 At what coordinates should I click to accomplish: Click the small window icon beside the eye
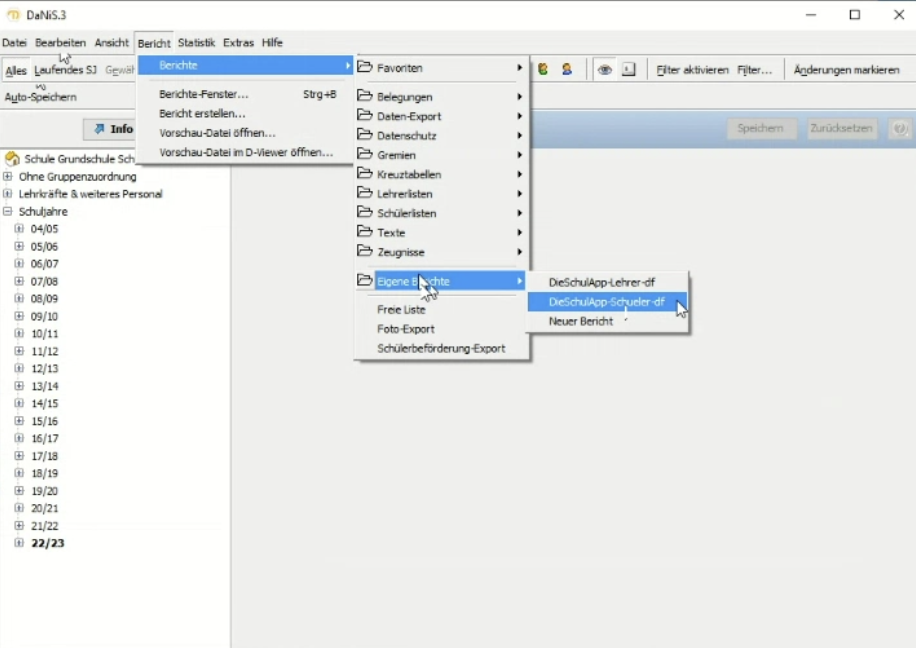(x=628, y=70)
